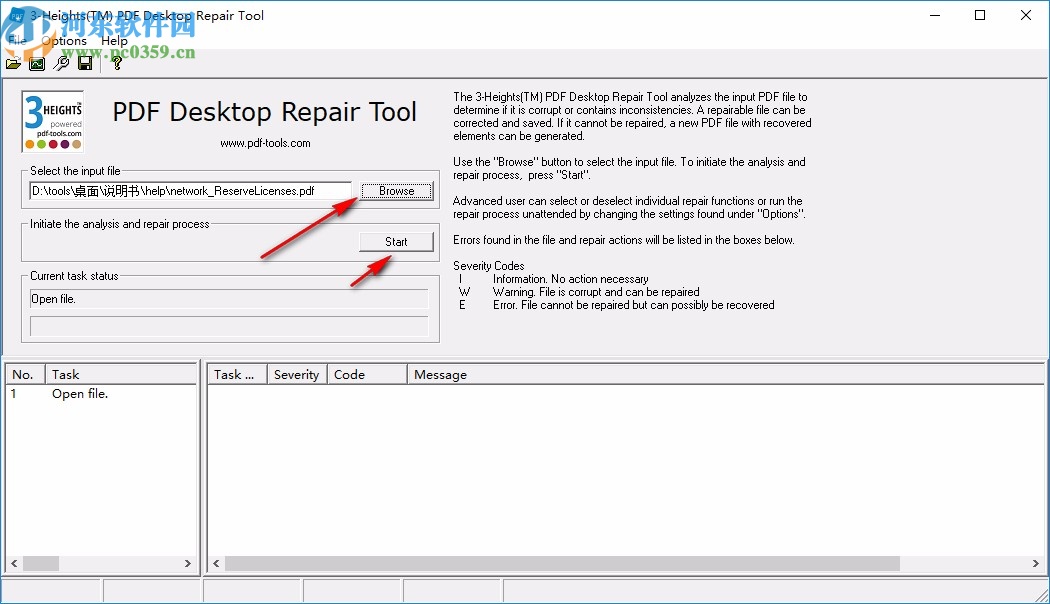This screenshot has width=1050, height=604.
Task: Open the File menu
Action: click(x=16, y=40)
